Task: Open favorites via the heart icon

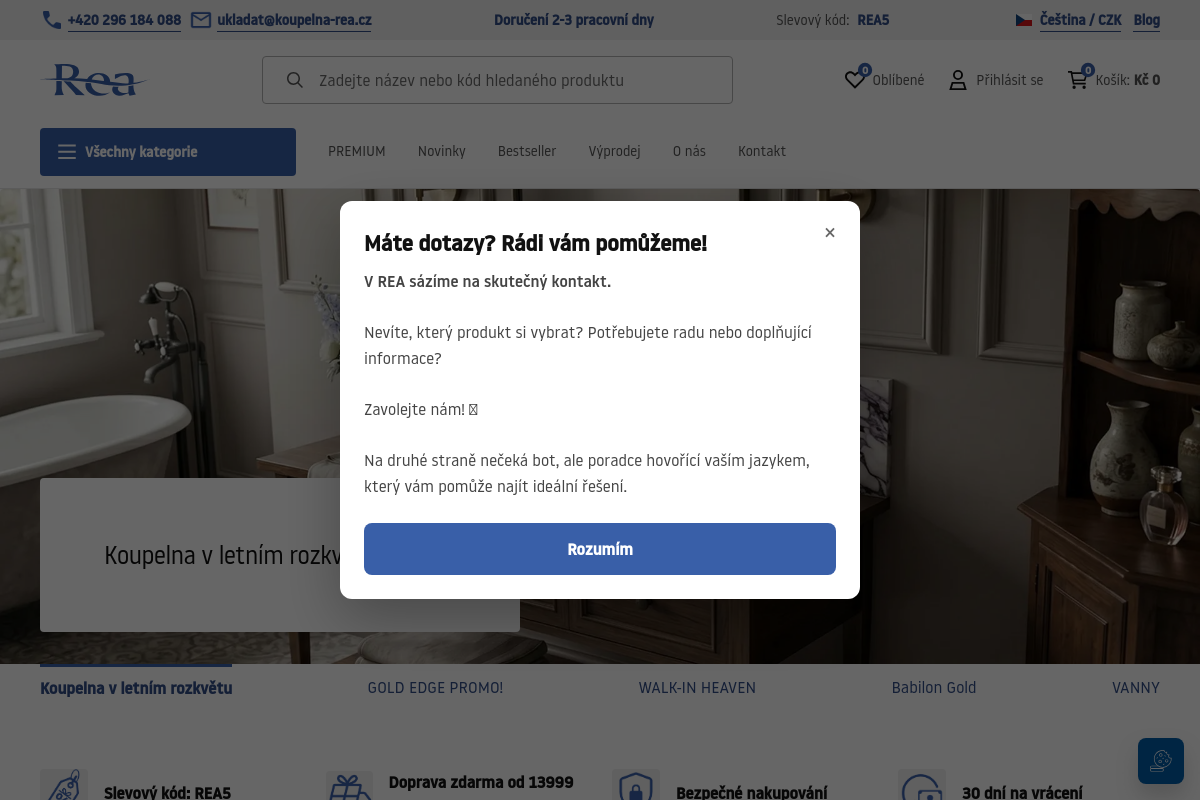Action: pos(855,79)
